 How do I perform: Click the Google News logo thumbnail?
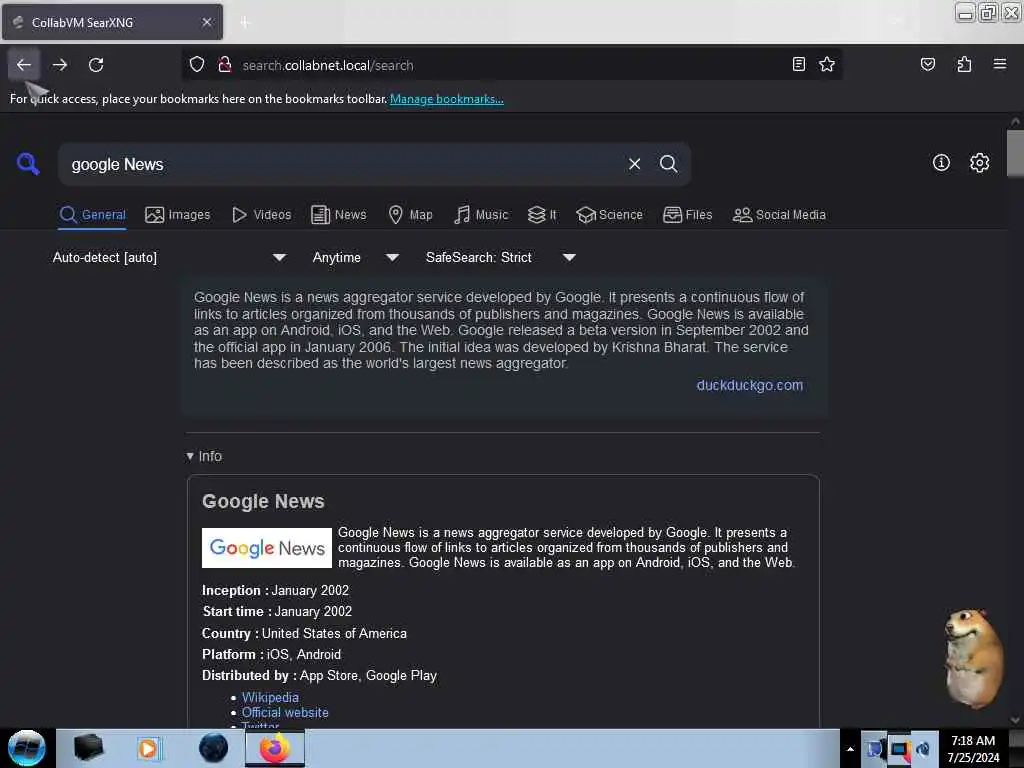click(266, 548)
